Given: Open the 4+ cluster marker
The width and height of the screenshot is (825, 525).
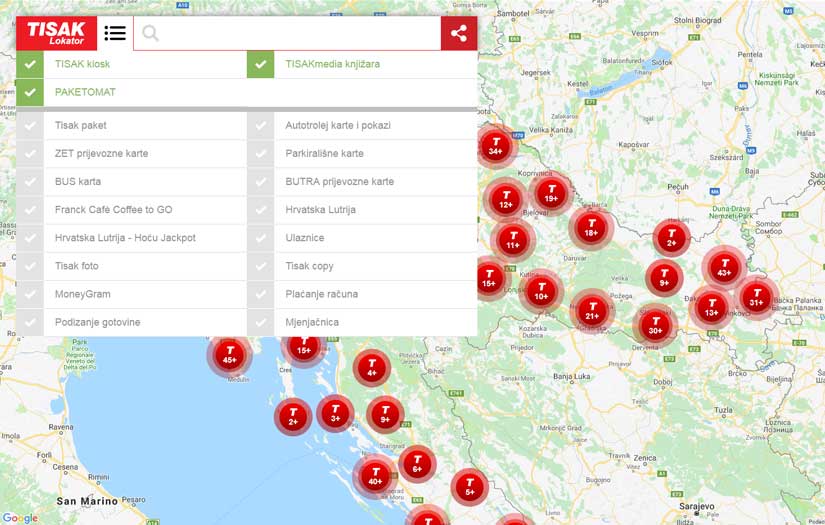Looking at the screenshot, I should click(x=372, y=368).
